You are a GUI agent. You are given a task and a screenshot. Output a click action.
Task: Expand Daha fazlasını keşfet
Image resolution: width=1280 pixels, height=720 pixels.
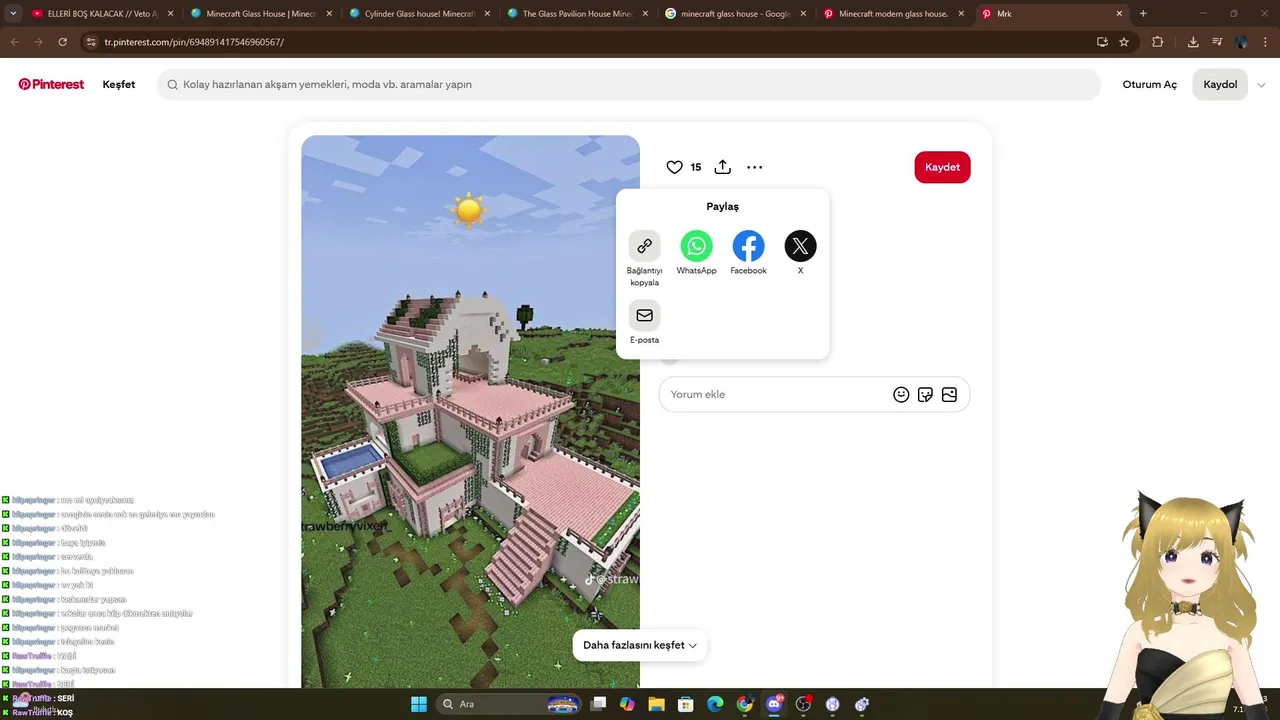(x=640, y=645)
